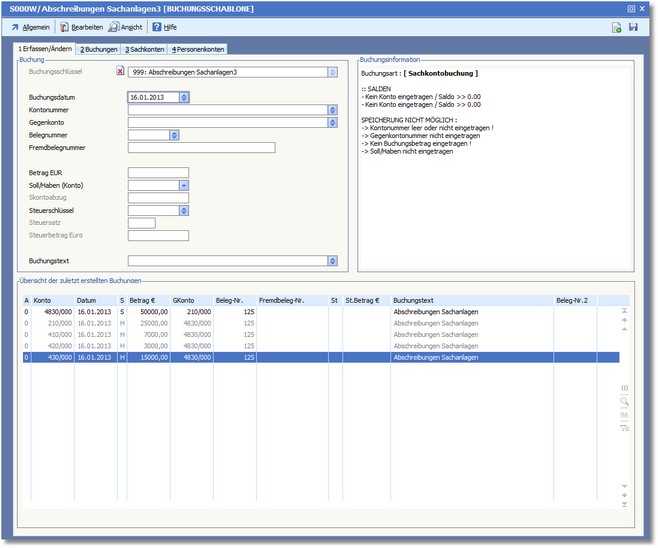The width and height of the screenshot is (658, 548).
Task: Click the new document icon in toolbar
Action: [617, 27]
